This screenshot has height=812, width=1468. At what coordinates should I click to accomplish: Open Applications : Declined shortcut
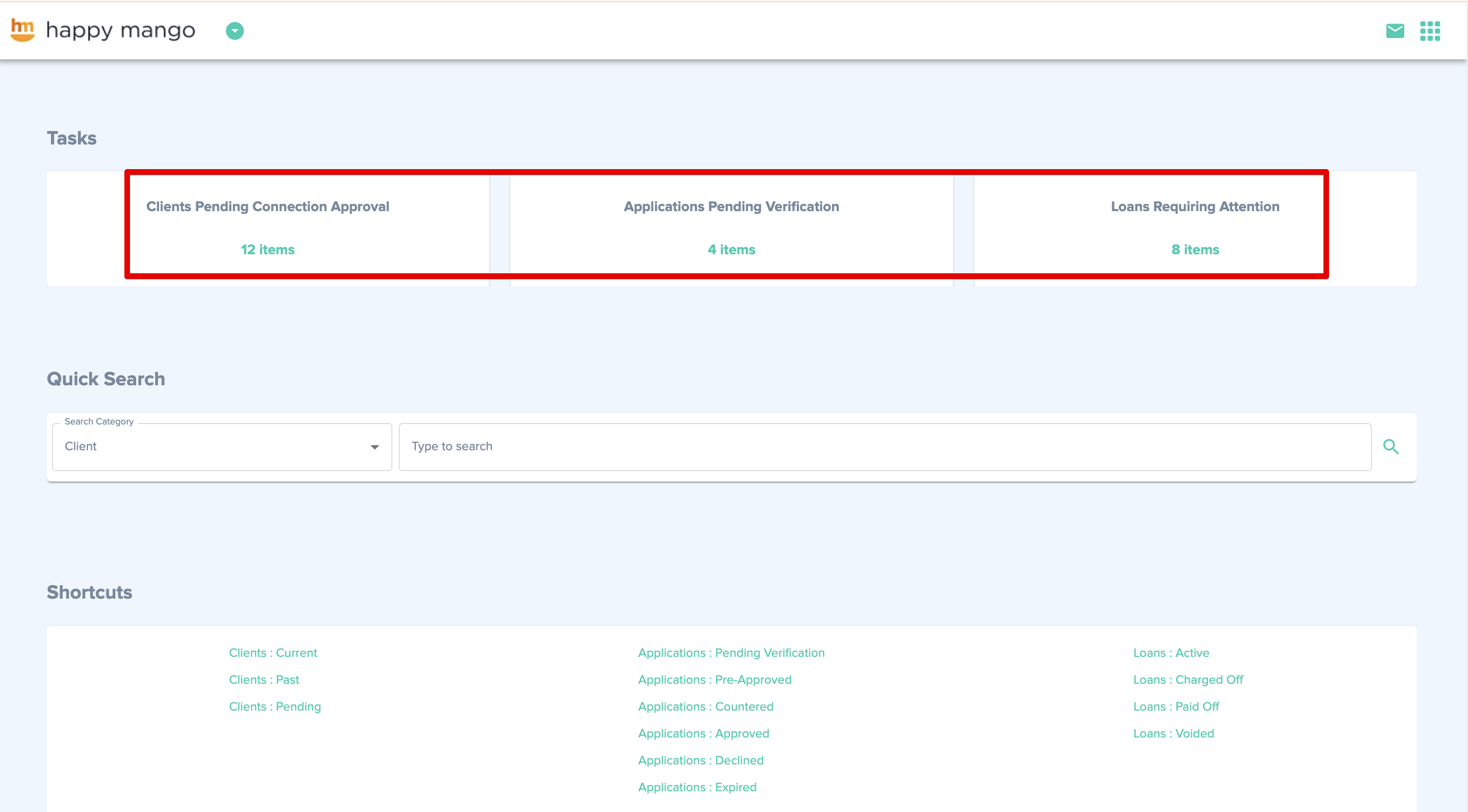coord(701,760)
